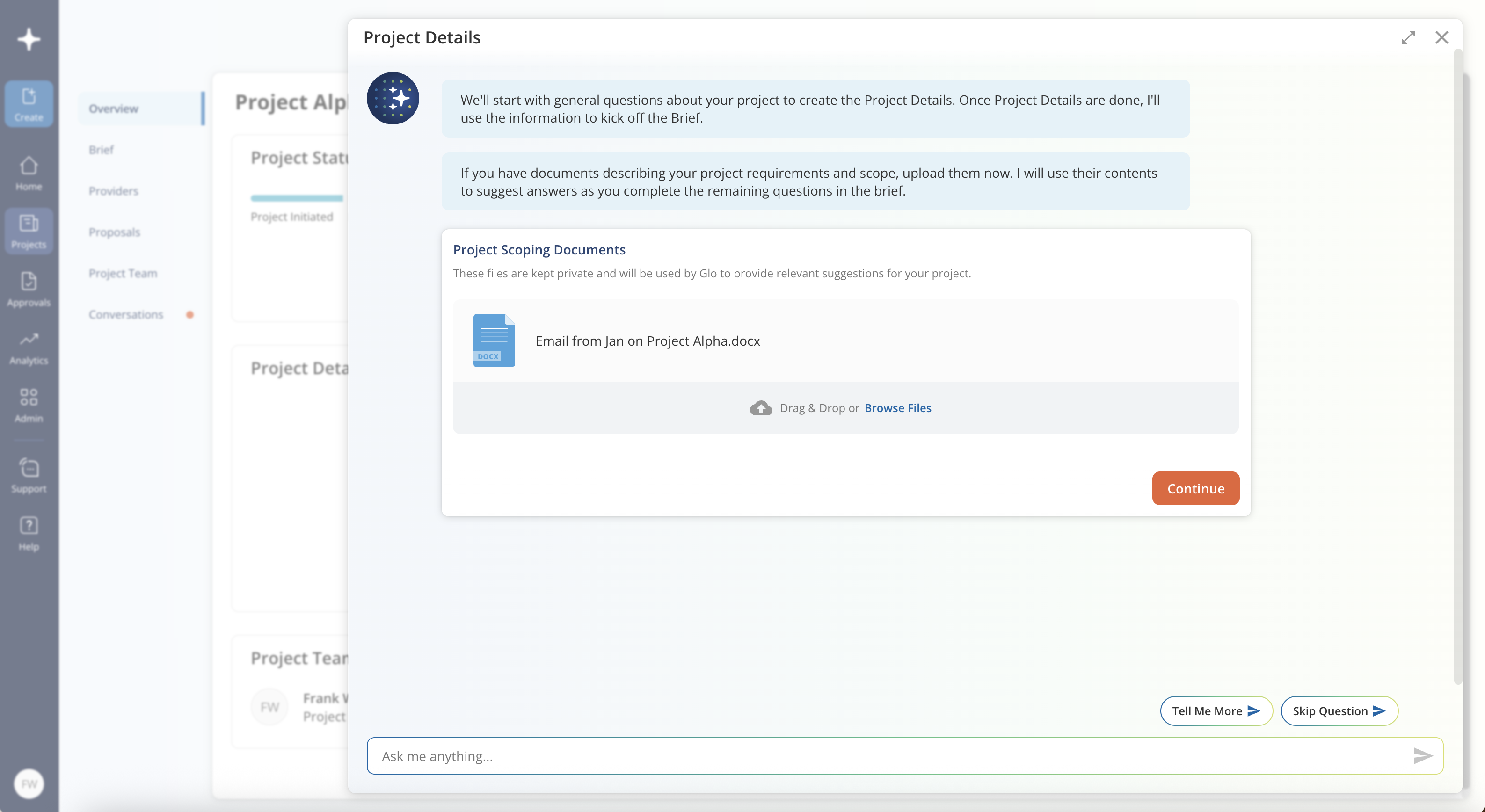Click the Glo assistant avatar

[393, 98]
